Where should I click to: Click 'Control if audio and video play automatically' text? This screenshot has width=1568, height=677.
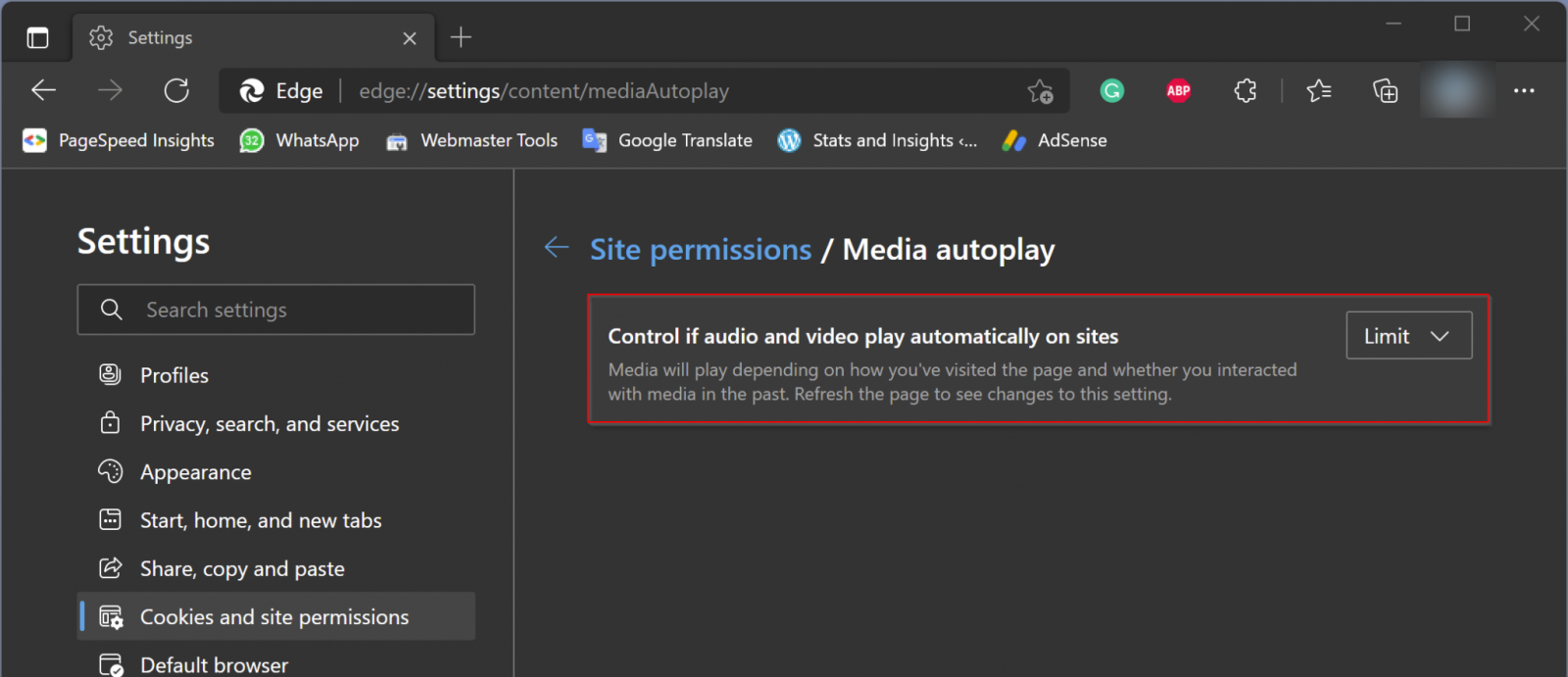[863, 336]
